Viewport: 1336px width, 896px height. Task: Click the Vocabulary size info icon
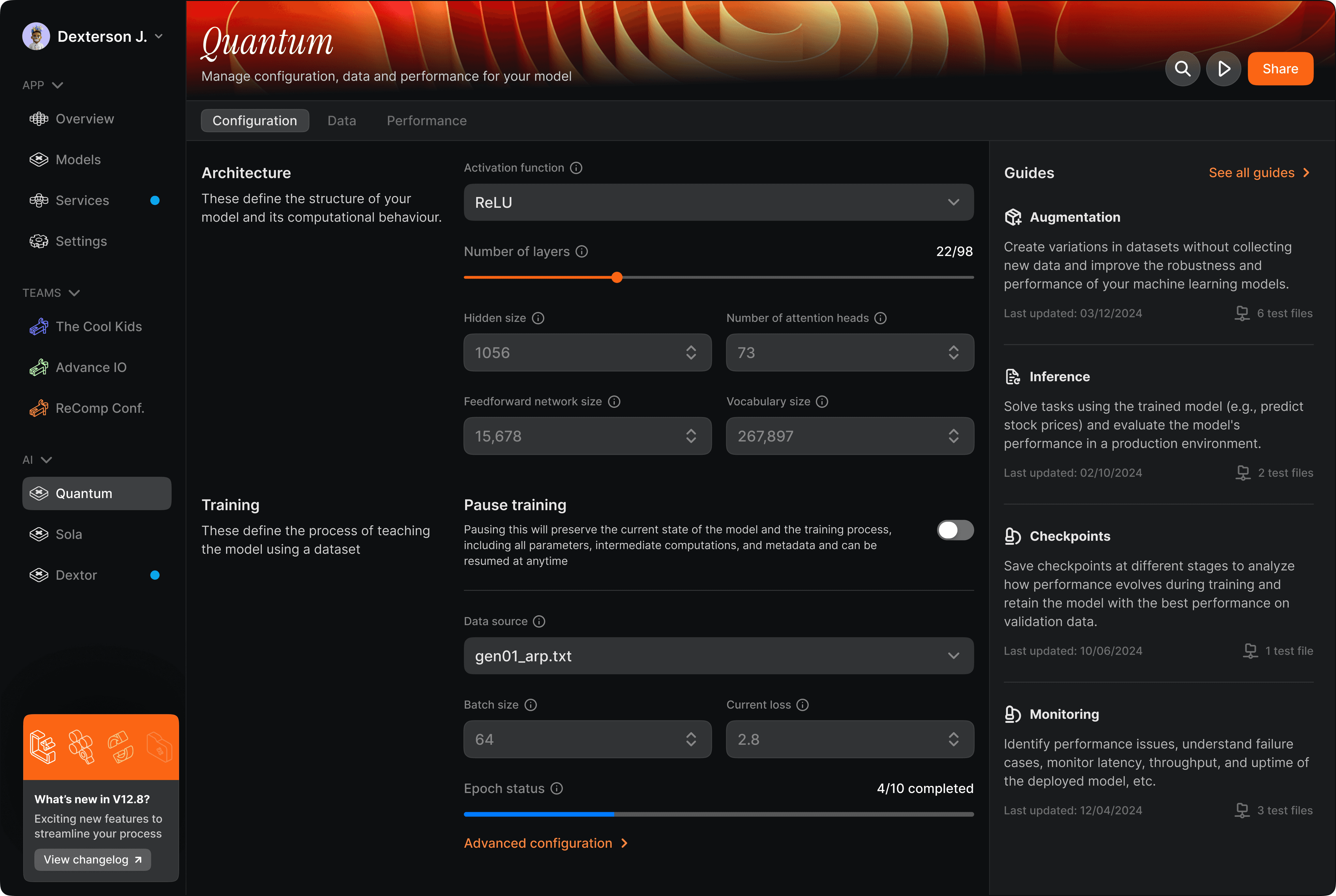pyautogui.click(x=822, y=402)
